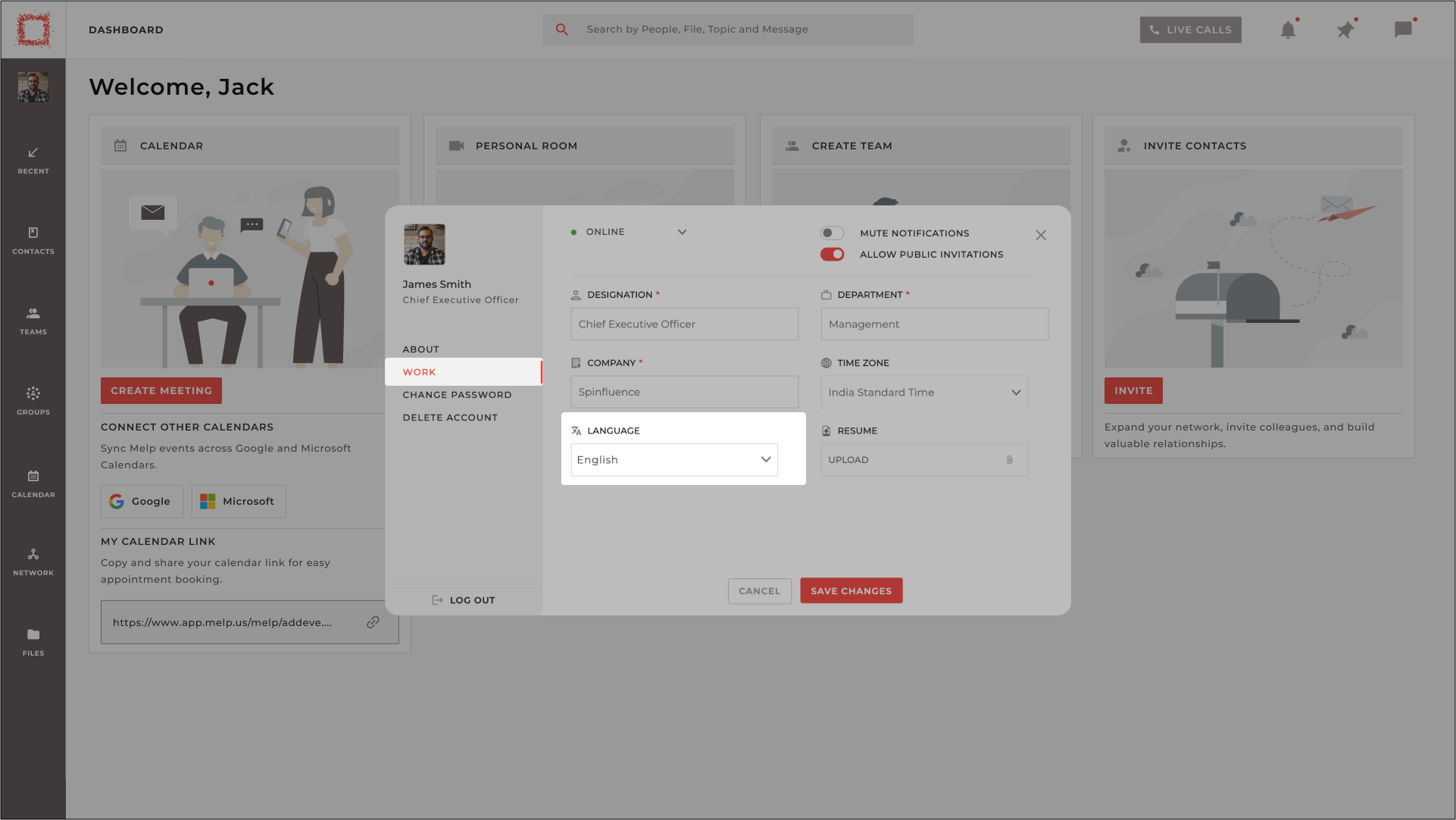The height and width of the screenshot is (820, 1456).
Task: Select Delete Account tab
Action: [x=450, y=418]
